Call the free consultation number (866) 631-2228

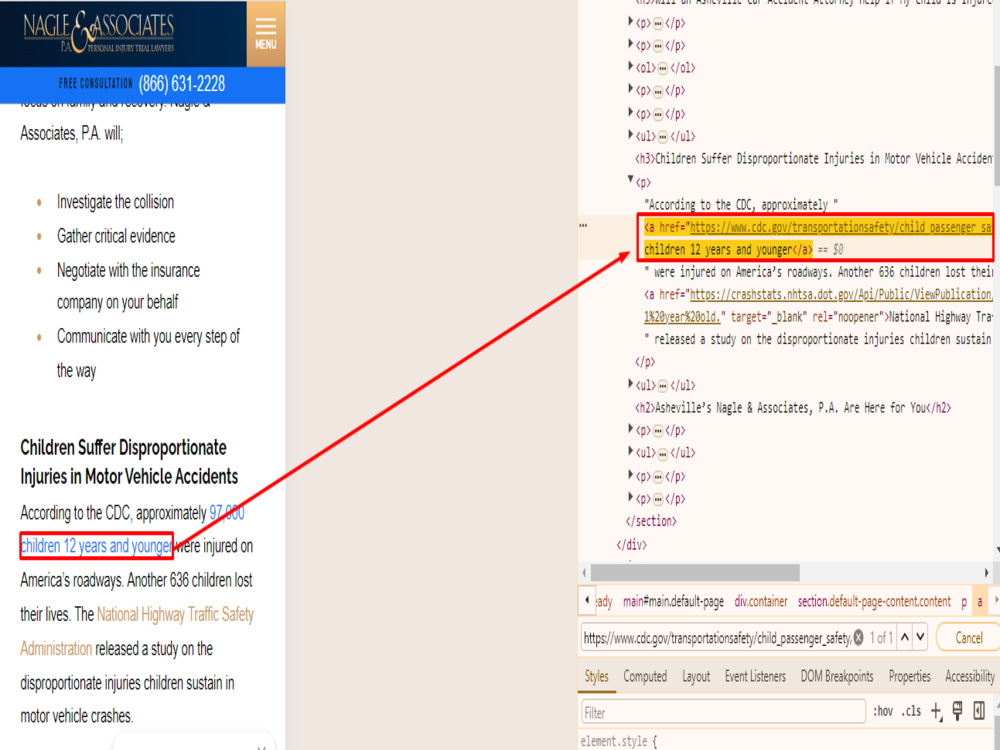pos(182,84)
